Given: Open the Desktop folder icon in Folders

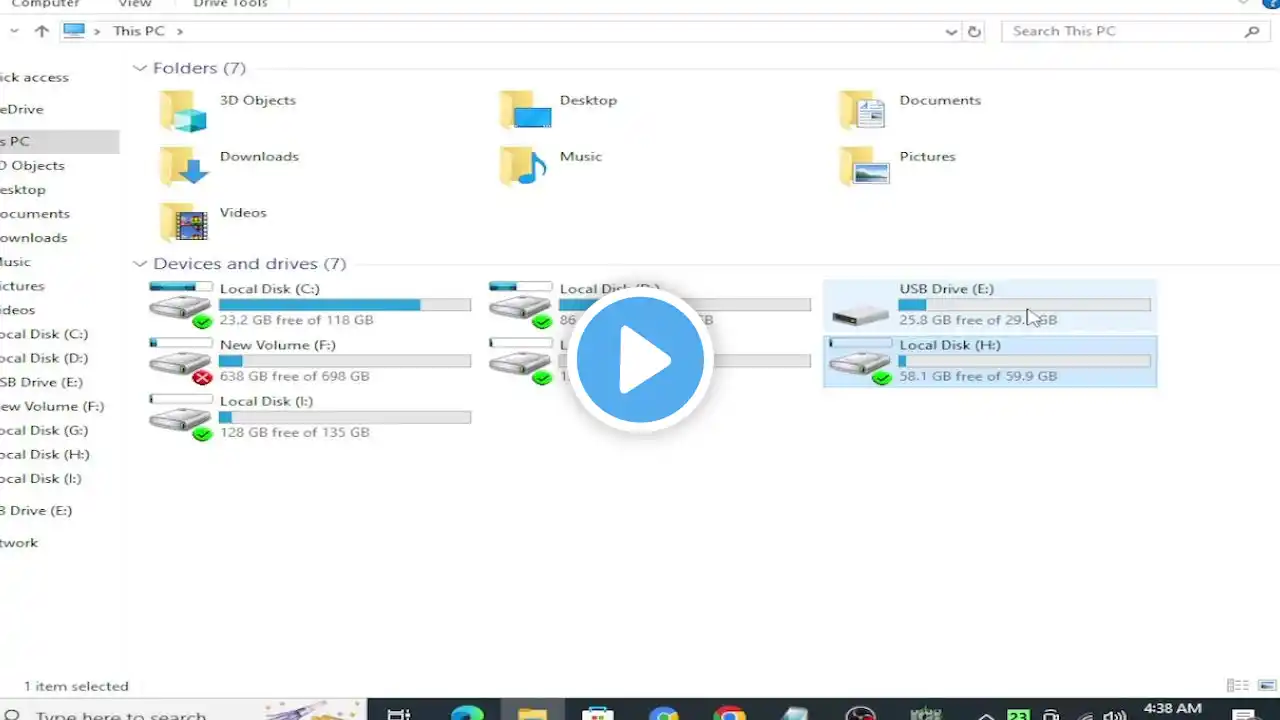Looking at the screenshot, I should point(525,110).
